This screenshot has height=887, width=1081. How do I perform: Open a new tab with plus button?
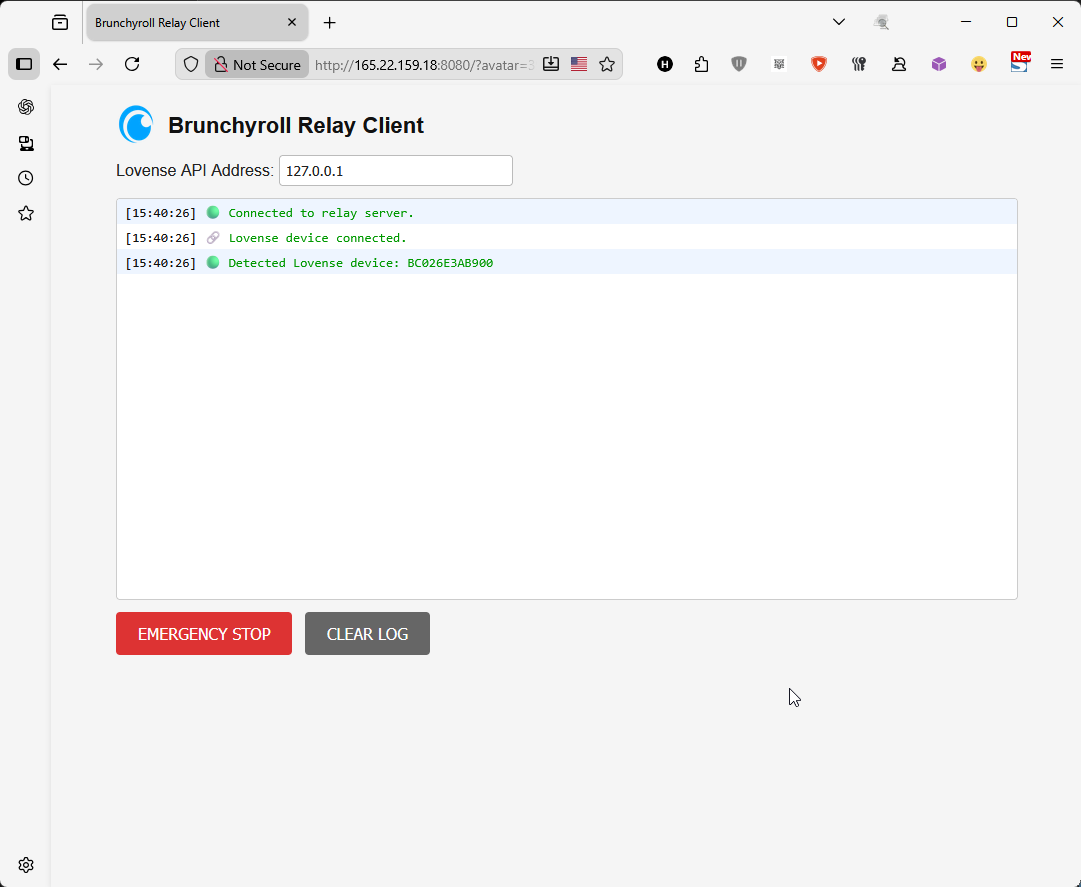pos(330,22)
